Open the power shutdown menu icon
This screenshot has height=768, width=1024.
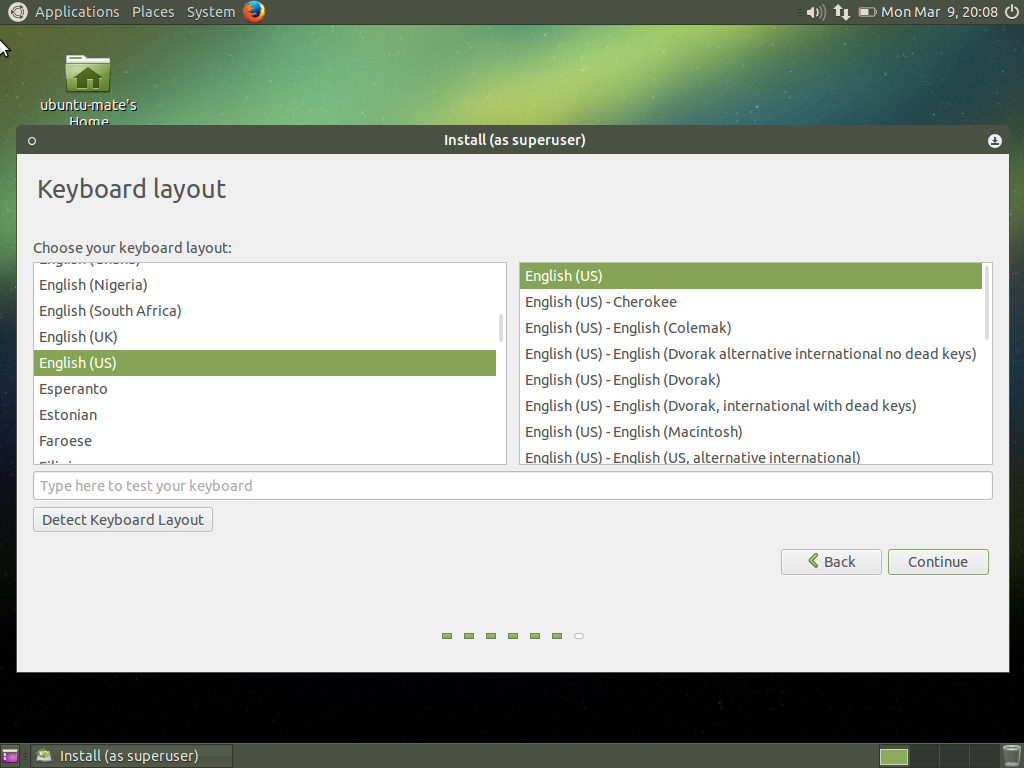(x=1012, y=12)
